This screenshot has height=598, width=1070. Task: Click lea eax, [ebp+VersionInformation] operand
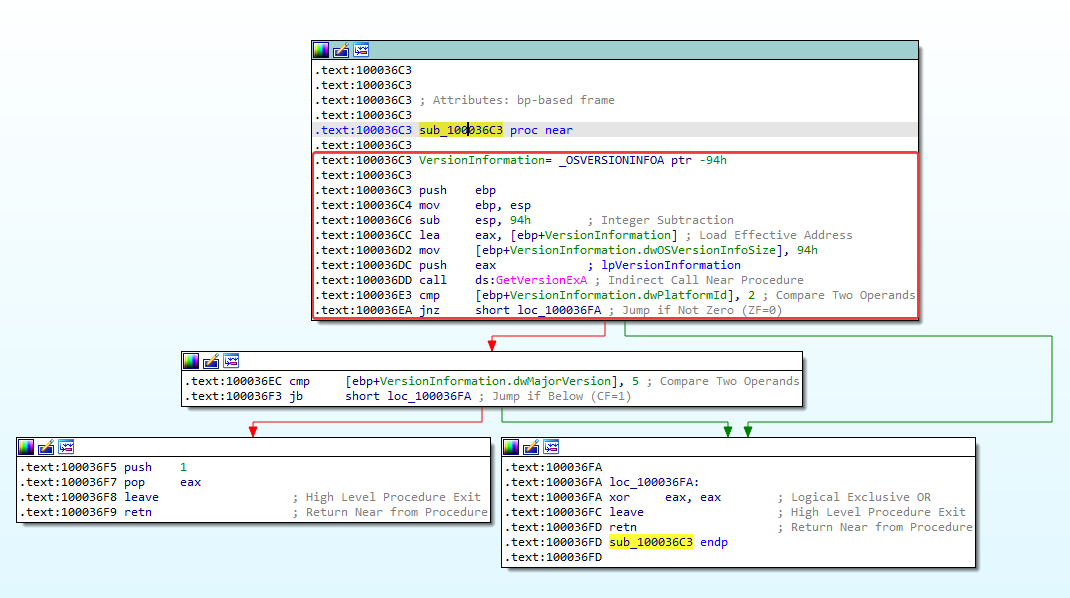pyautogui.click(x=577, y=235)
